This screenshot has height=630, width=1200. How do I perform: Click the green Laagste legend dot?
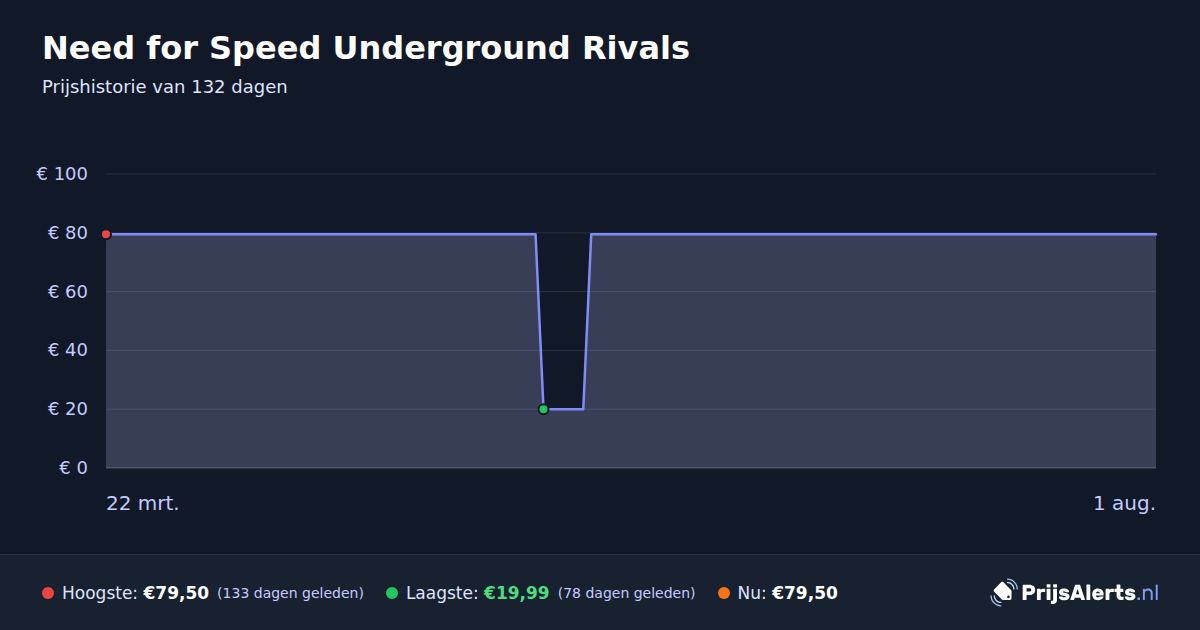click(392, 593)
